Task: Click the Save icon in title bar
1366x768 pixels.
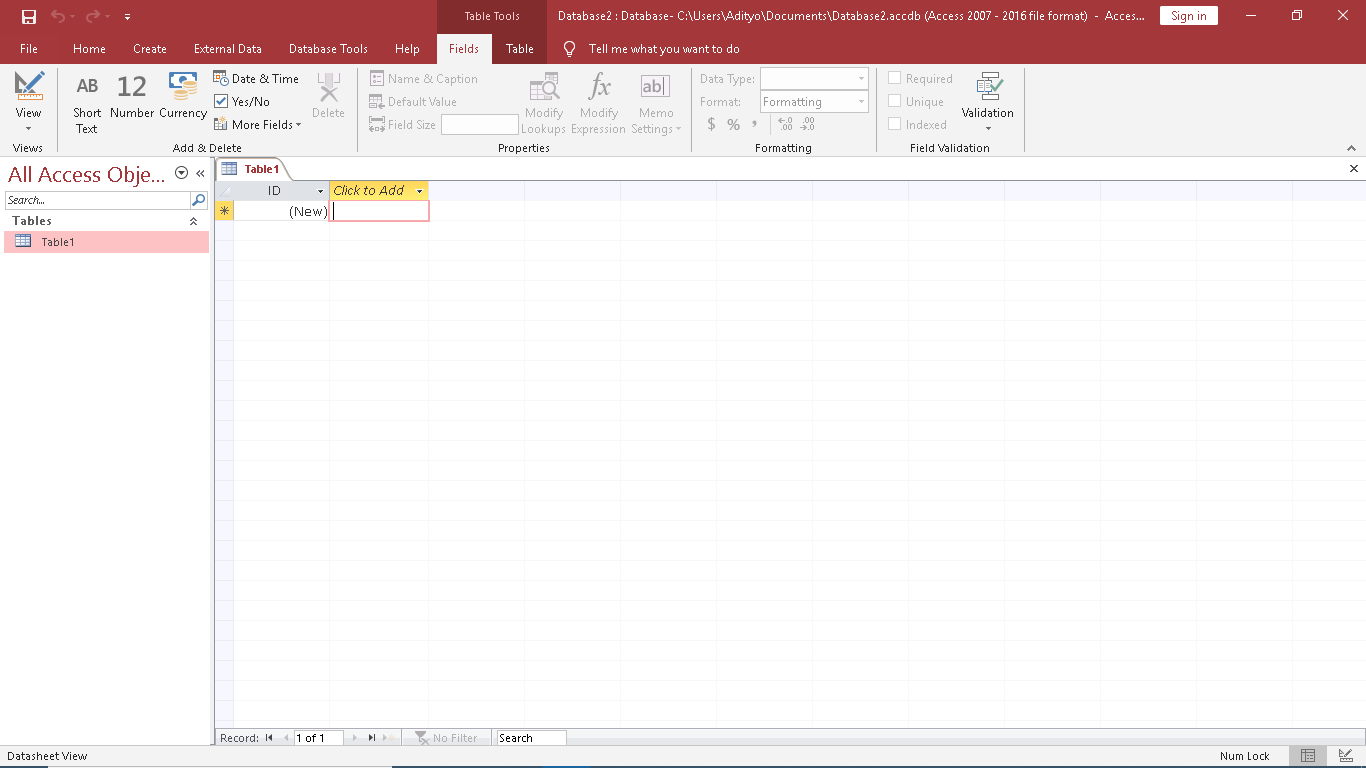Action: coord(29,16)
